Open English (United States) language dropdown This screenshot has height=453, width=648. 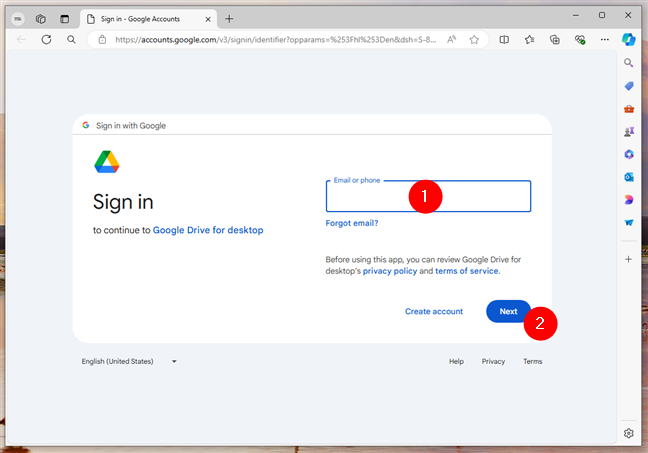click(x=129, y=361)
